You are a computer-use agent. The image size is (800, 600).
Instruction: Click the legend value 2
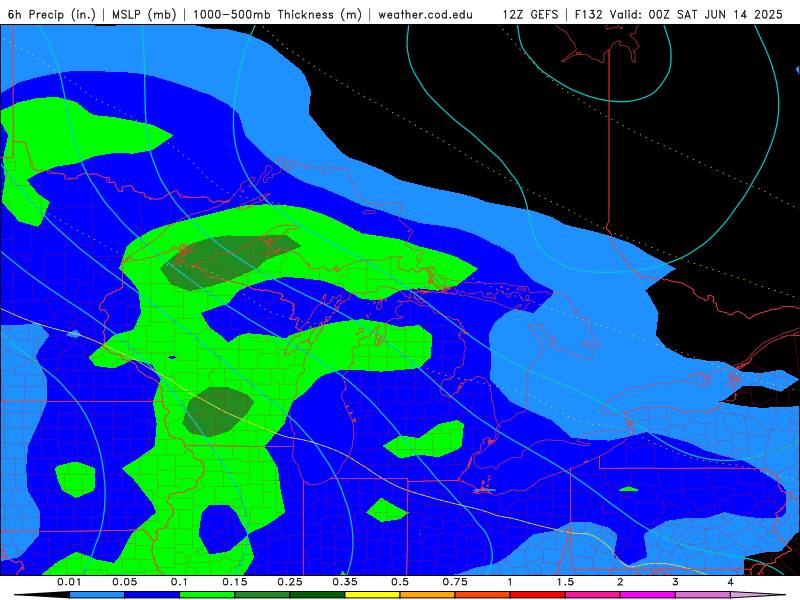pyautogui.click(x=620, y=582)
